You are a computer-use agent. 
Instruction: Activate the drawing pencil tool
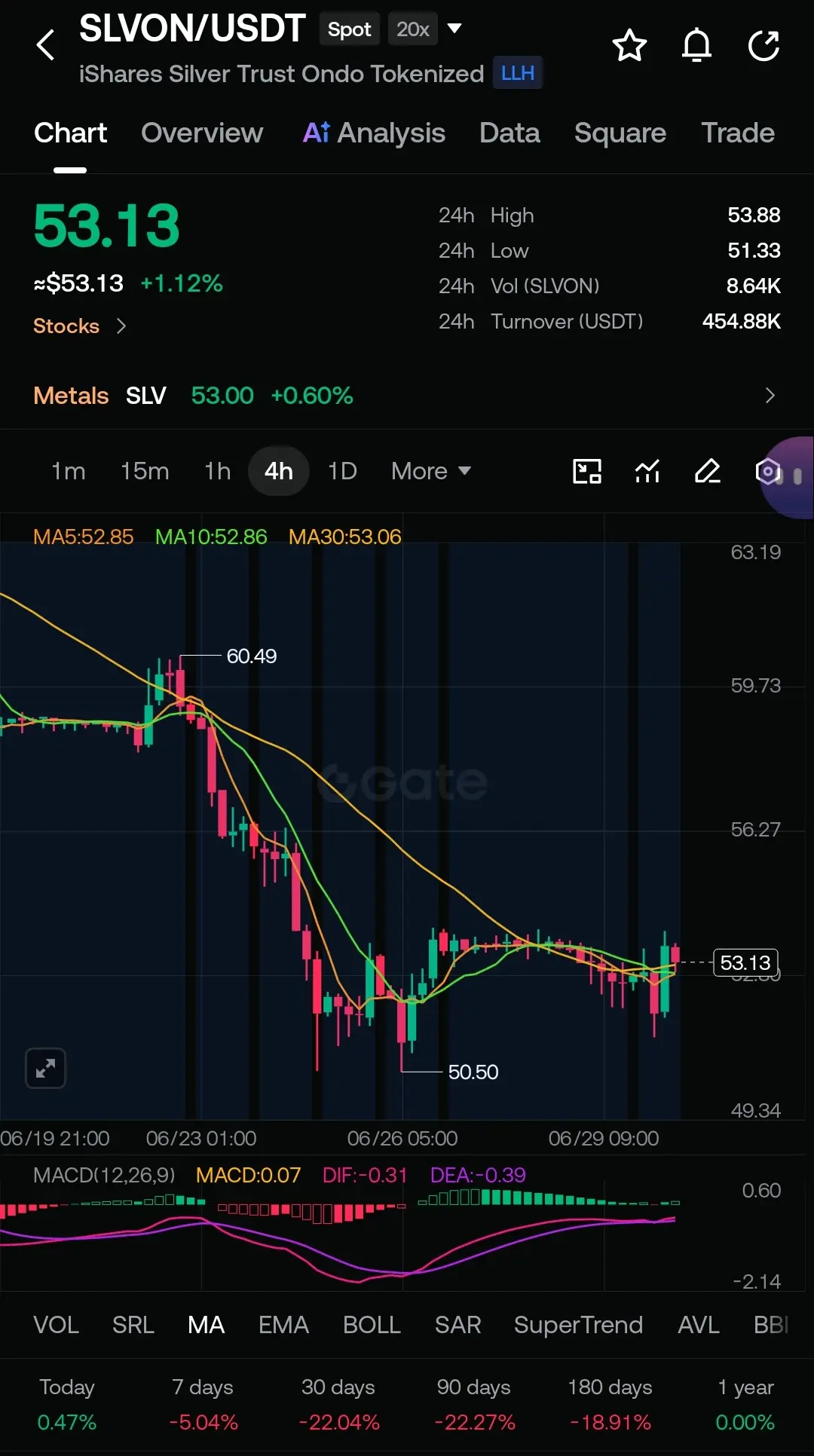coord(708,472)
